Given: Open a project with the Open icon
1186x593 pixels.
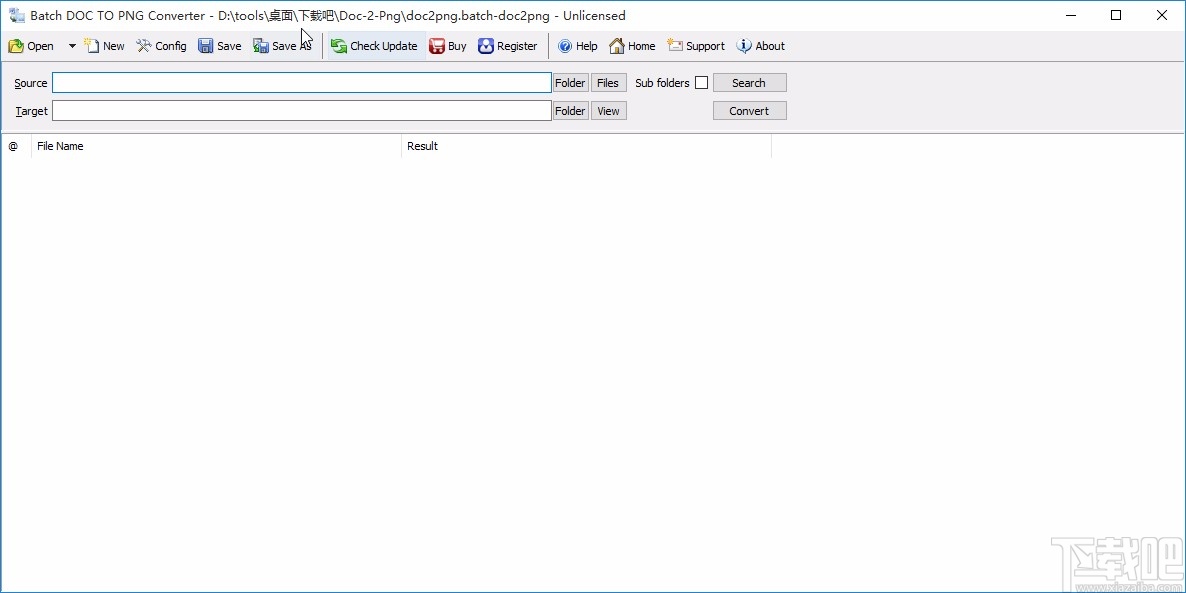Looking at the screenshot, I should click(x=31, y=46).
